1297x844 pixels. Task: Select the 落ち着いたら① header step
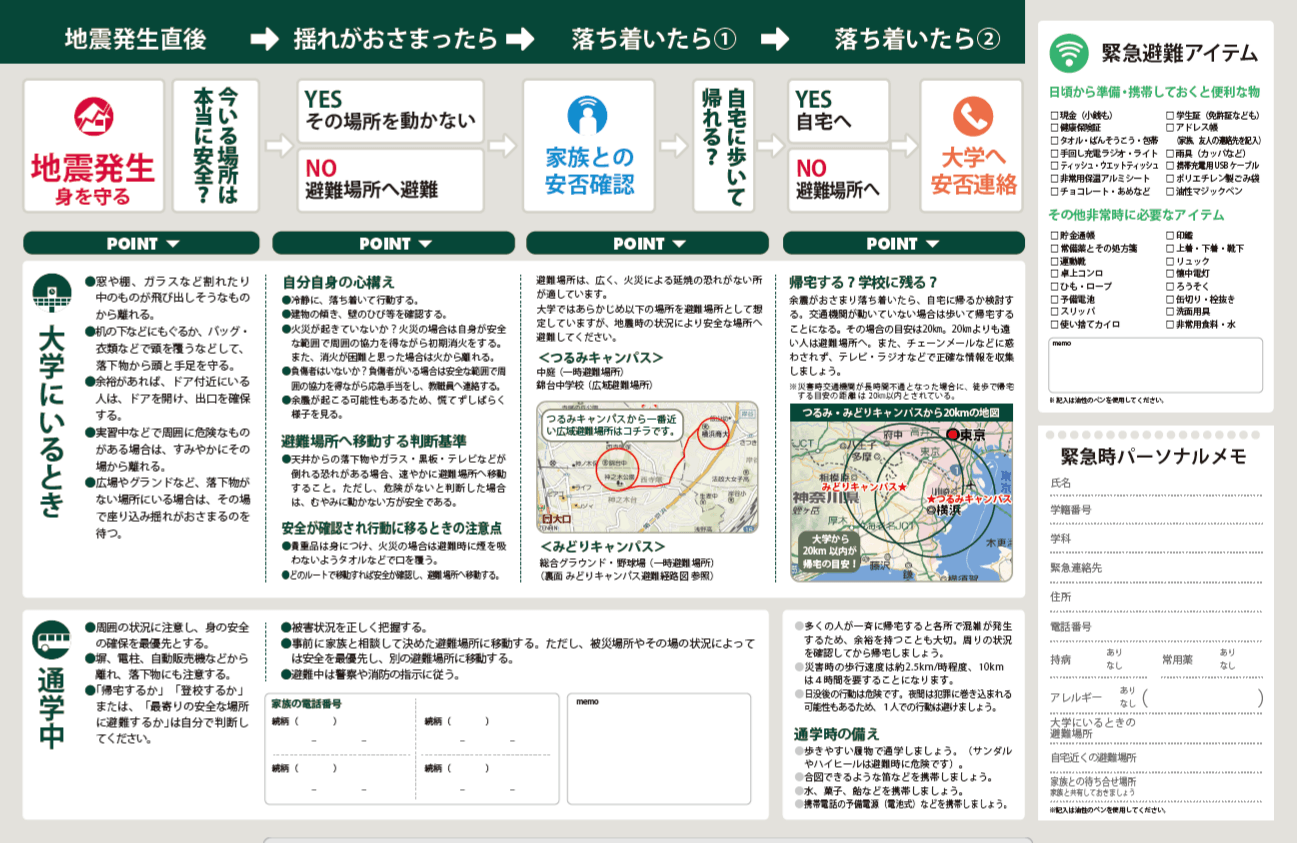click(654, 39)
